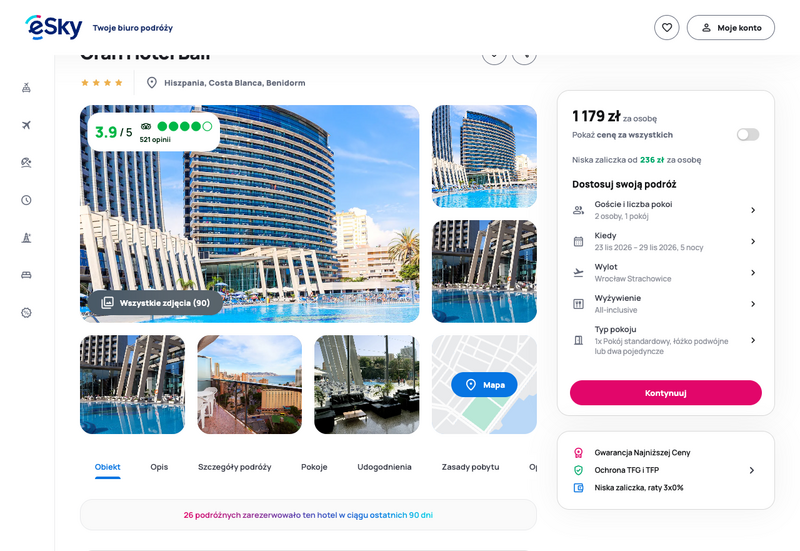Open flight plus hotel sidebar icon
This screenshot has height=551, width=800.
point(27,88)
